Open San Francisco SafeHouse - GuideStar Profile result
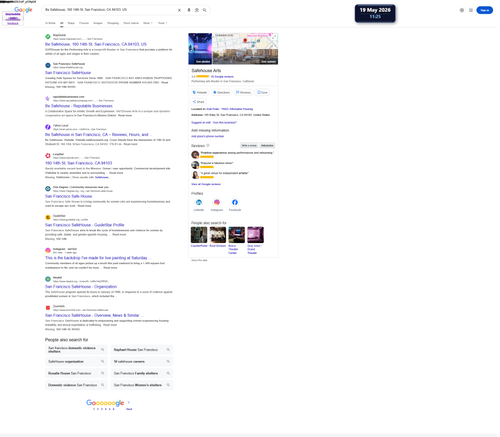500x437 pixels. tap(84, 225)
